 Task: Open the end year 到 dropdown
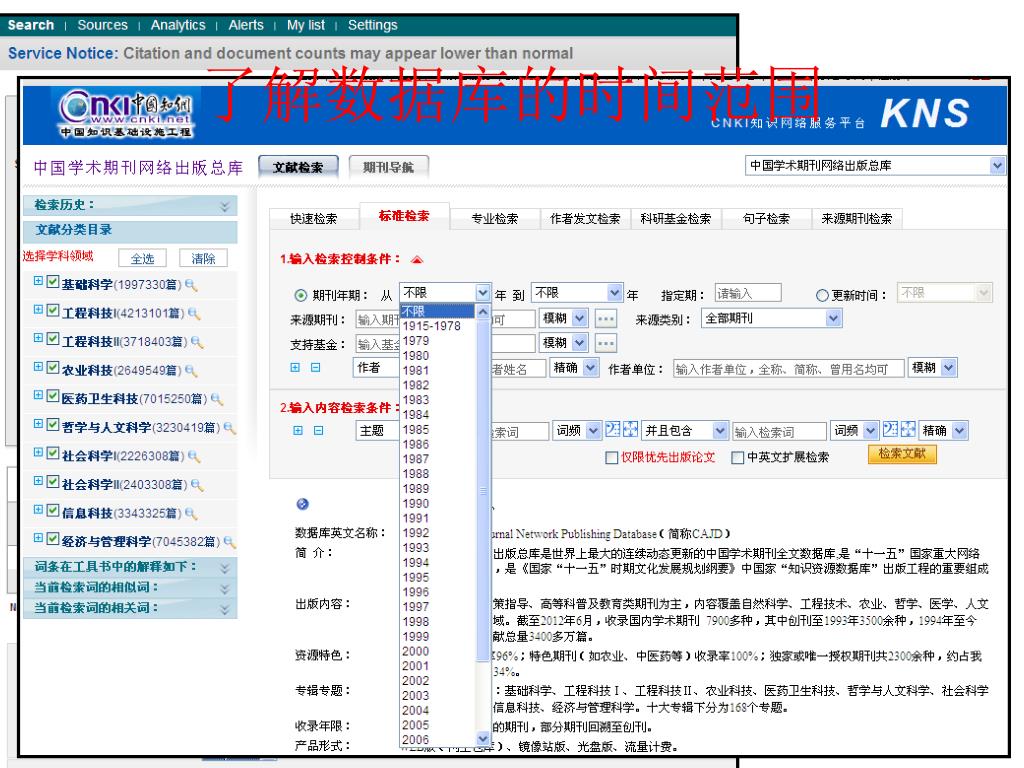click(x=614, y=293)
